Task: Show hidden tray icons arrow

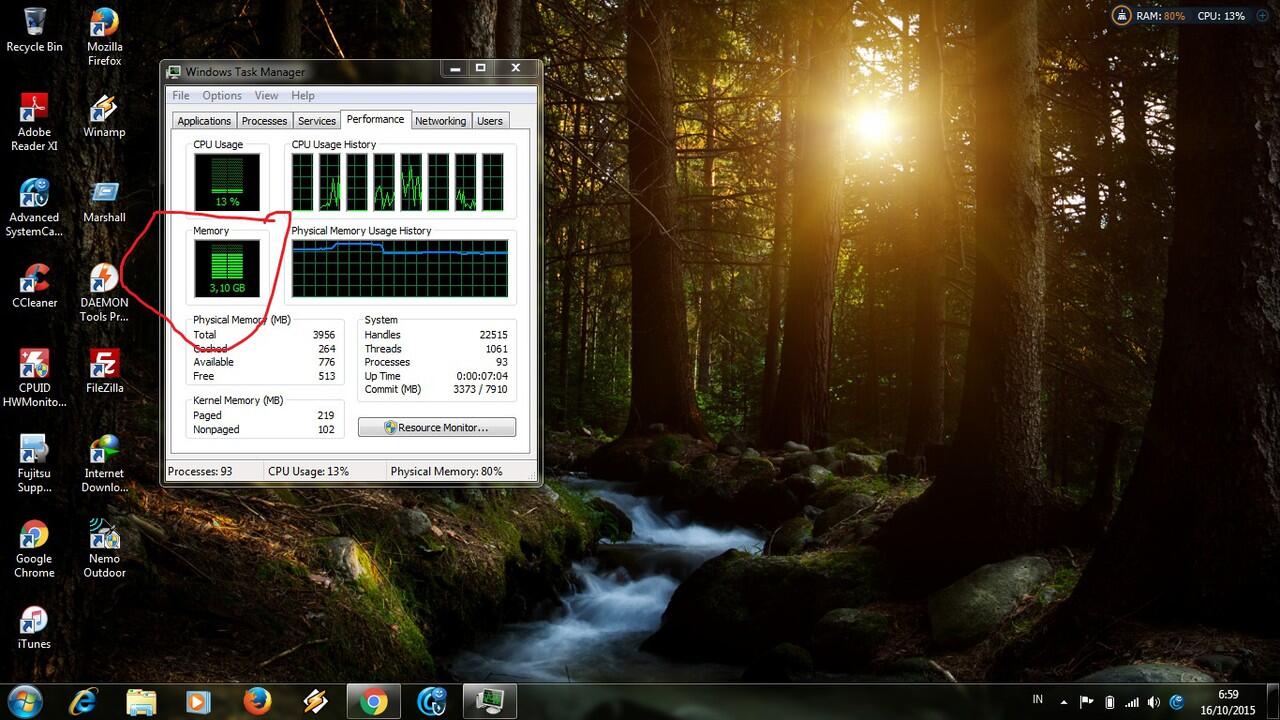Action: (1062, 702)
